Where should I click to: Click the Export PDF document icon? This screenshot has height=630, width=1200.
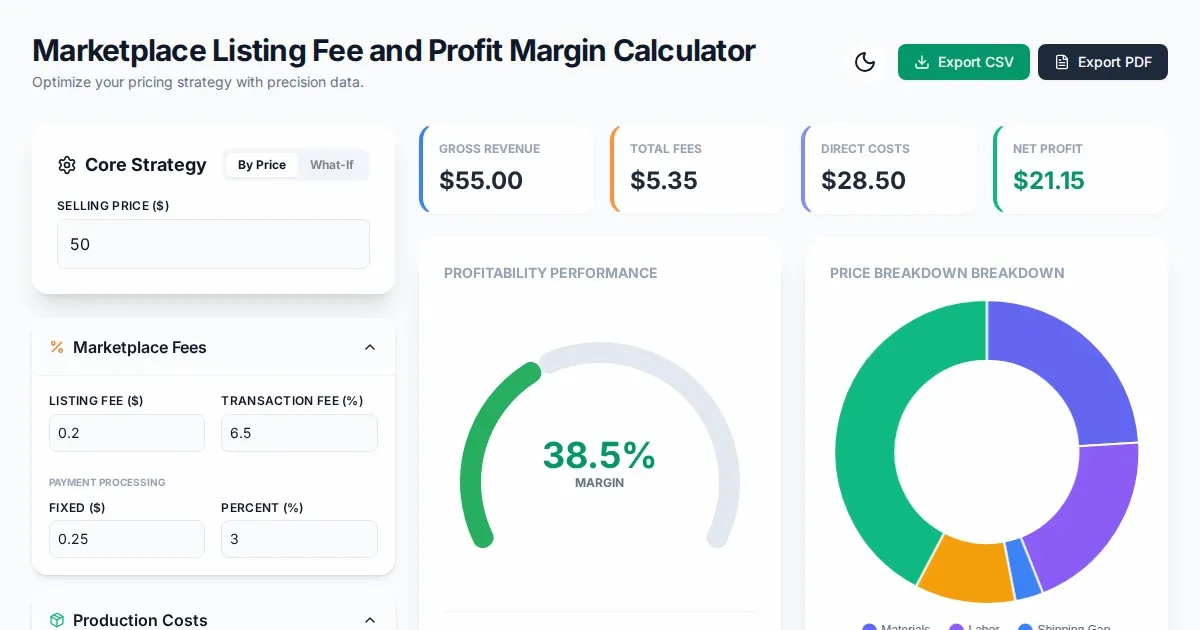coord(1062,62)
